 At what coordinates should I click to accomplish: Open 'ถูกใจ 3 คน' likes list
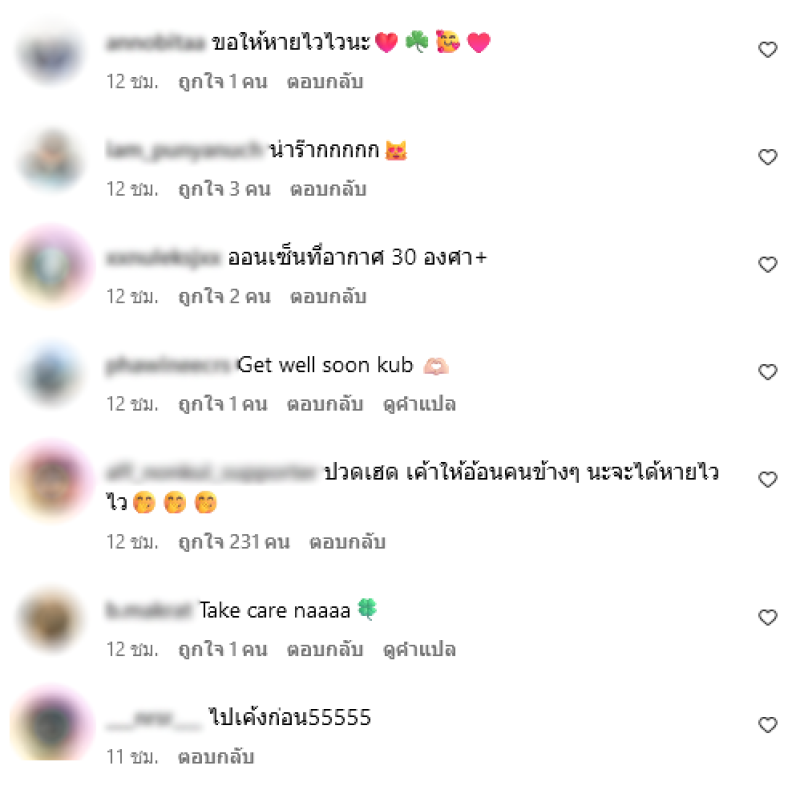[x=224, y=189]
